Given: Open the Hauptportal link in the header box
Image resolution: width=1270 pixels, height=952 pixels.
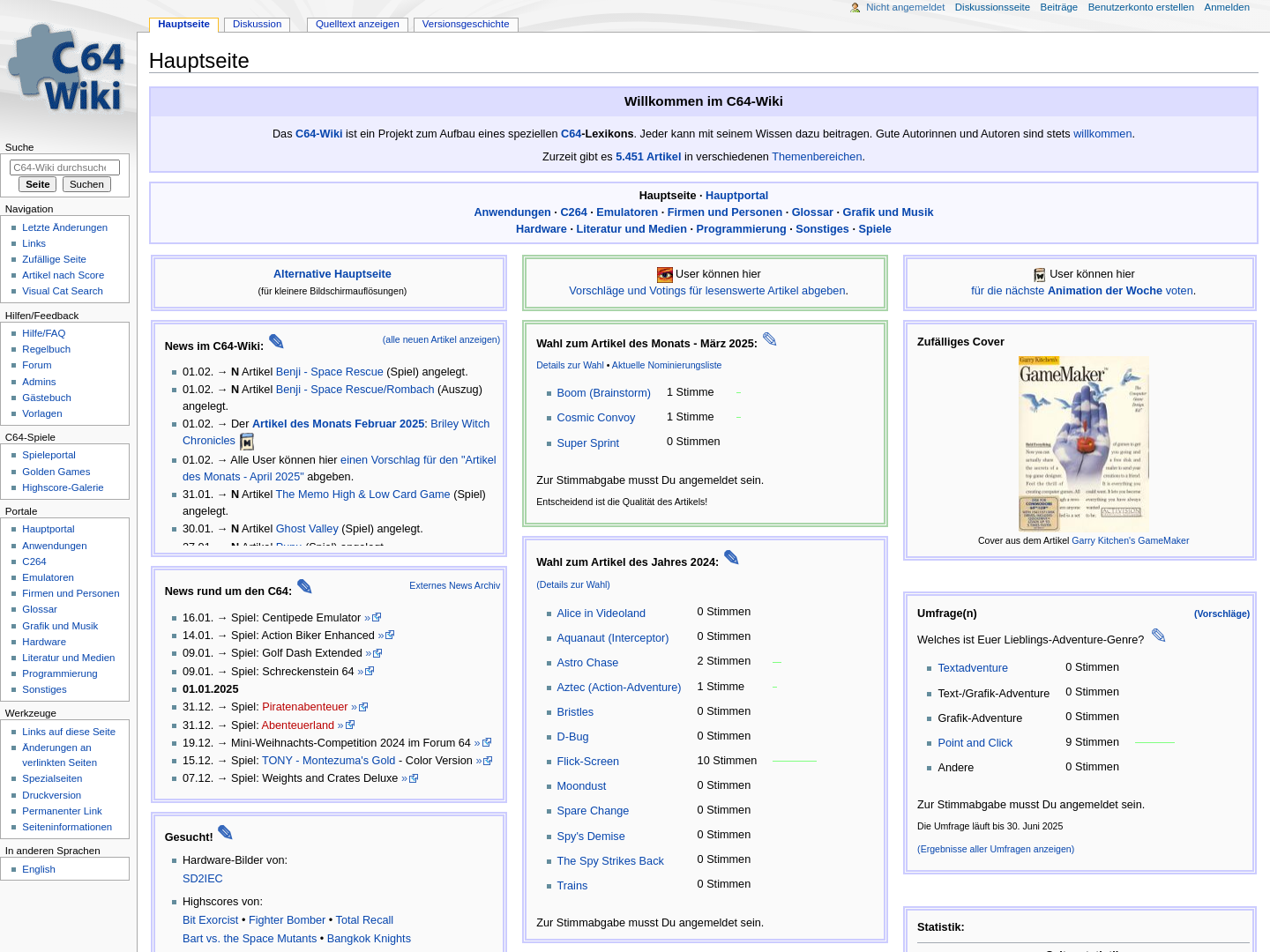Looking at the screenshot, I should 736,196.
